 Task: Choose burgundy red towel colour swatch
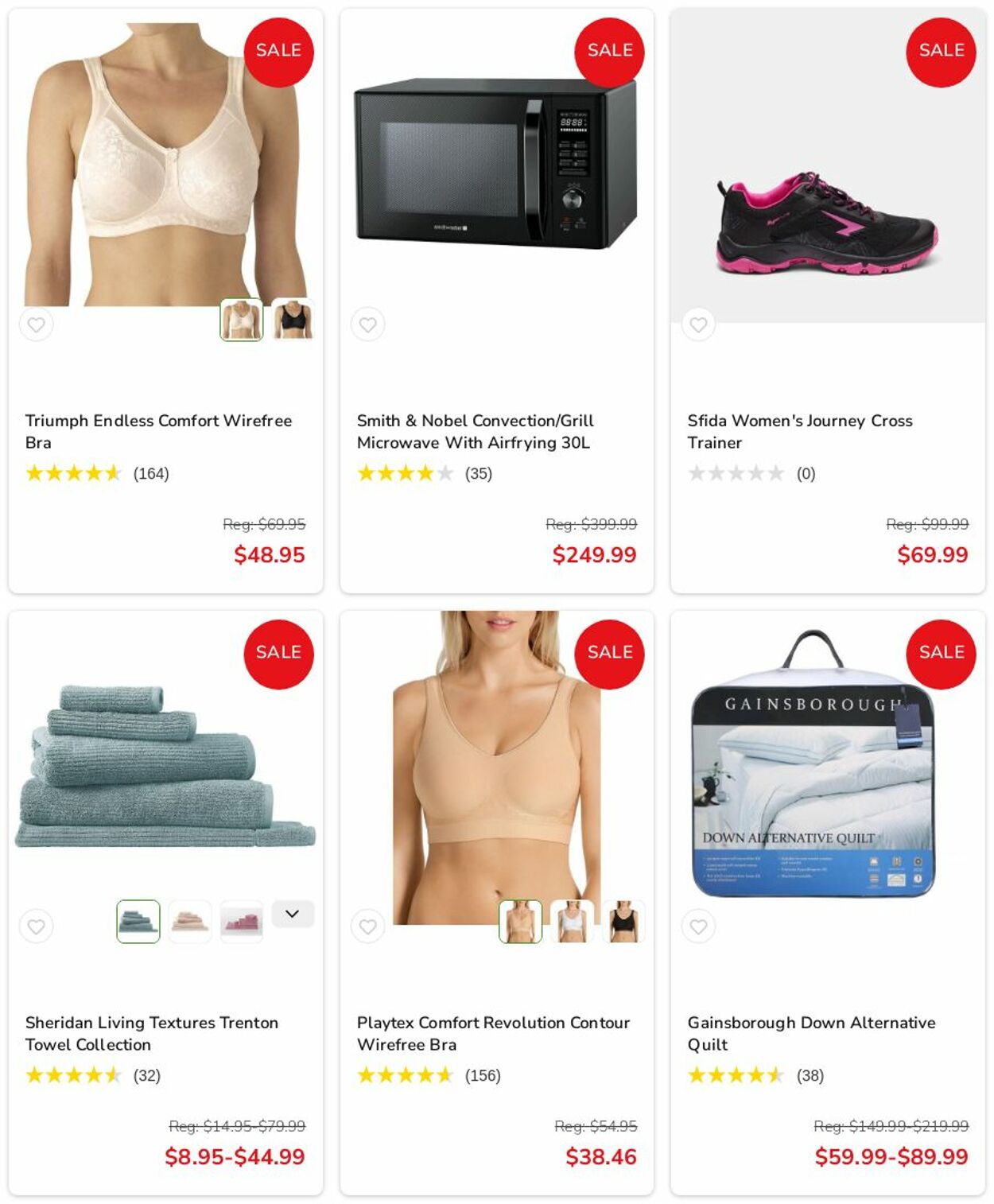coord(242,922)
